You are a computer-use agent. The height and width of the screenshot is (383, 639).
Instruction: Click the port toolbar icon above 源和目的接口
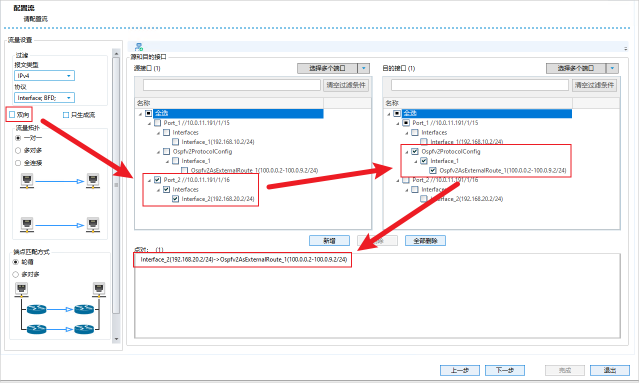139,47
